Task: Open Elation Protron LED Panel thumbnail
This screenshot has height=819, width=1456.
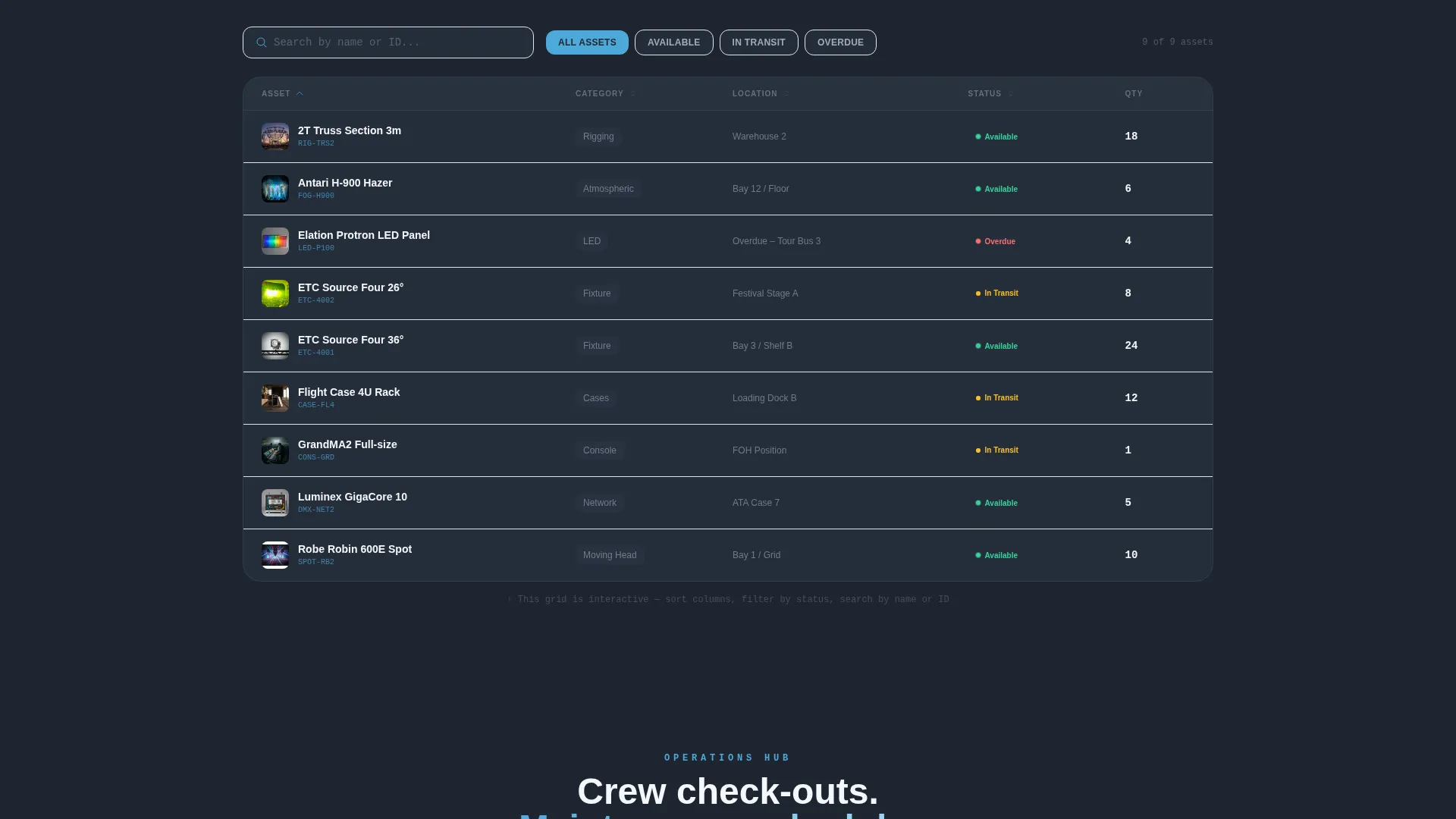Action: 275,241
